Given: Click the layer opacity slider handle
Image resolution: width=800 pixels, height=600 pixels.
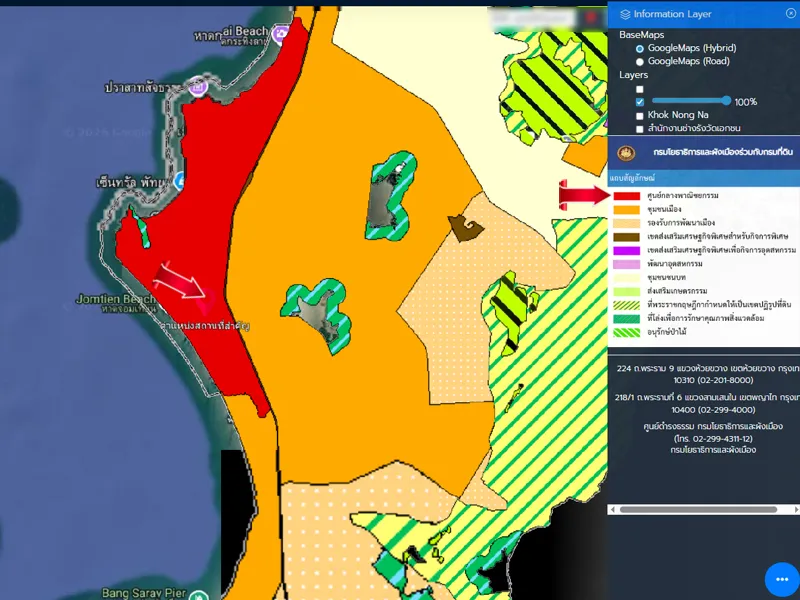Looking at the screenshot, I should (x=726, y=101).
